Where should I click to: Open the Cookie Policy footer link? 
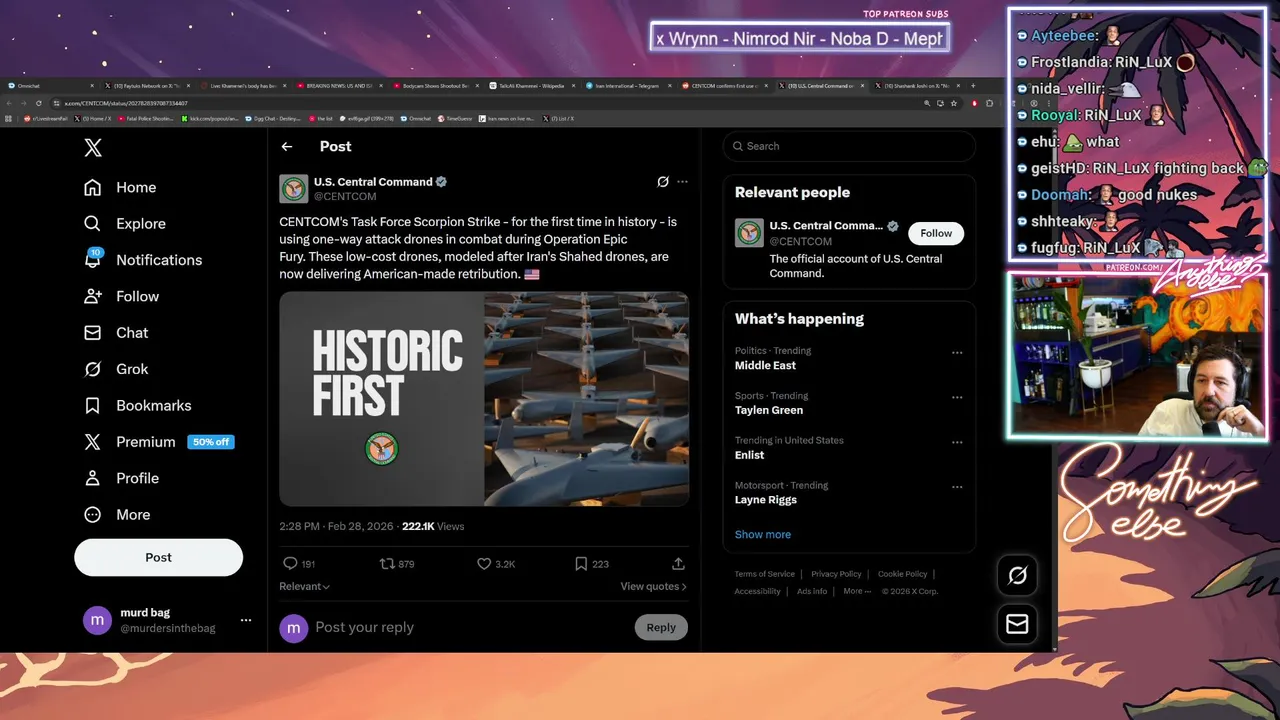pyautogui.click(x=903, y=574)
